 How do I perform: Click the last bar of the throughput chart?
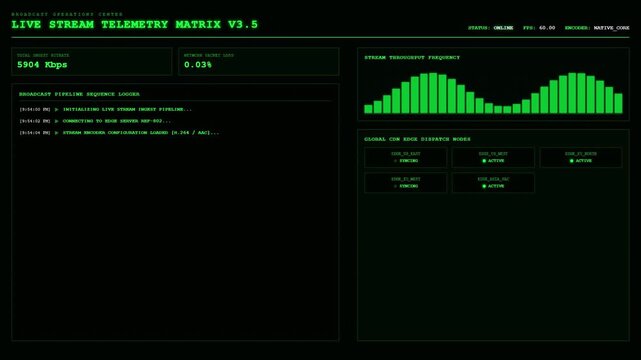tap(619, 103)
